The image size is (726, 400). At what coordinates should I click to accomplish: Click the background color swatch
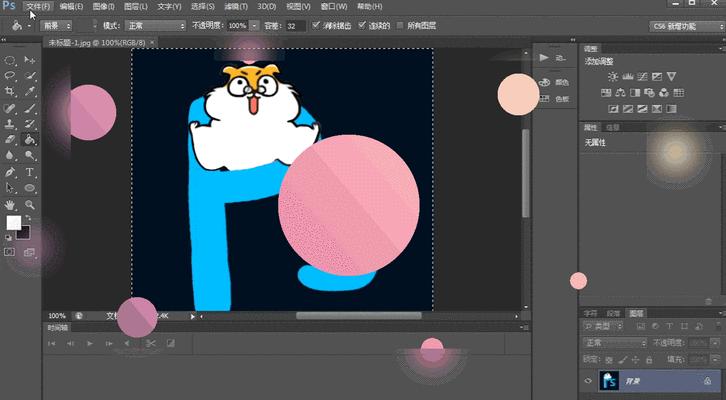[x=25, y=235]
